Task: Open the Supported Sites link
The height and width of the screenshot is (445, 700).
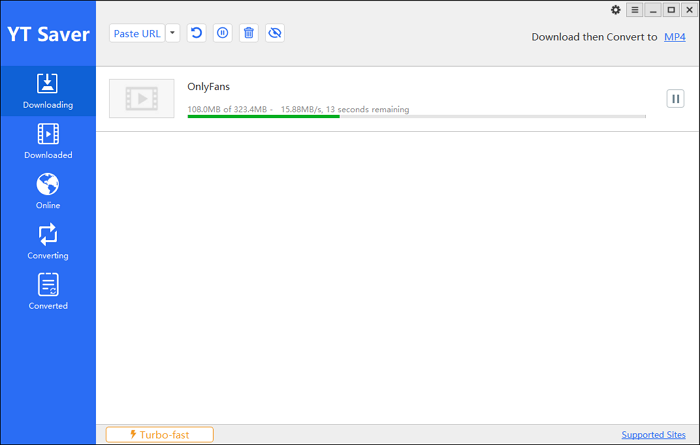Action: pos(653,434)
